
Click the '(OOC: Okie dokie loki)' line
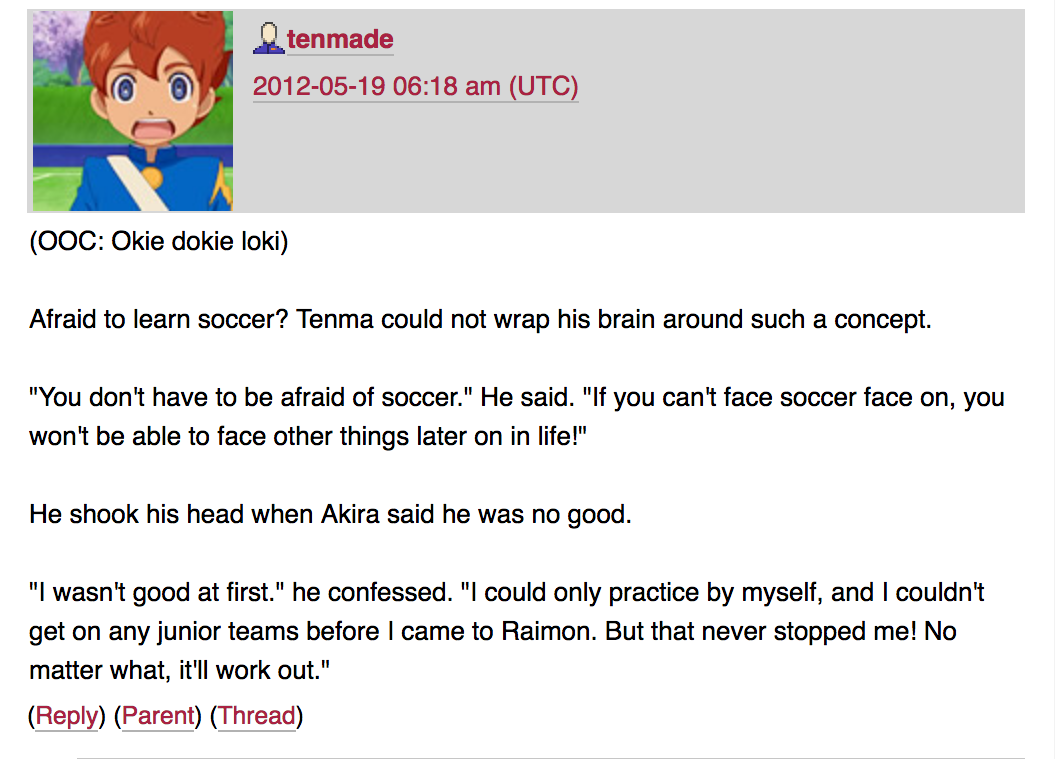pos(159,243)
